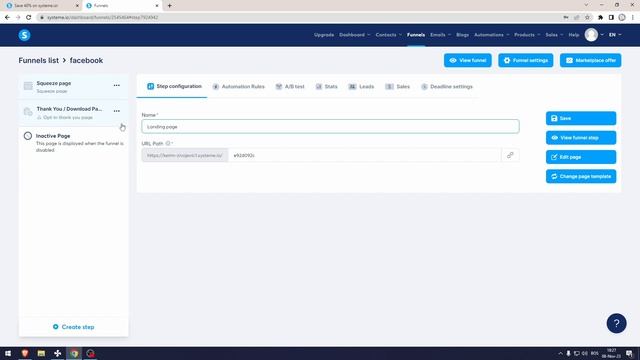Image resolution: width=640 pixels, height=360 pixels.
Task: Click the Marketplace offer button
Action: point(590,60)
